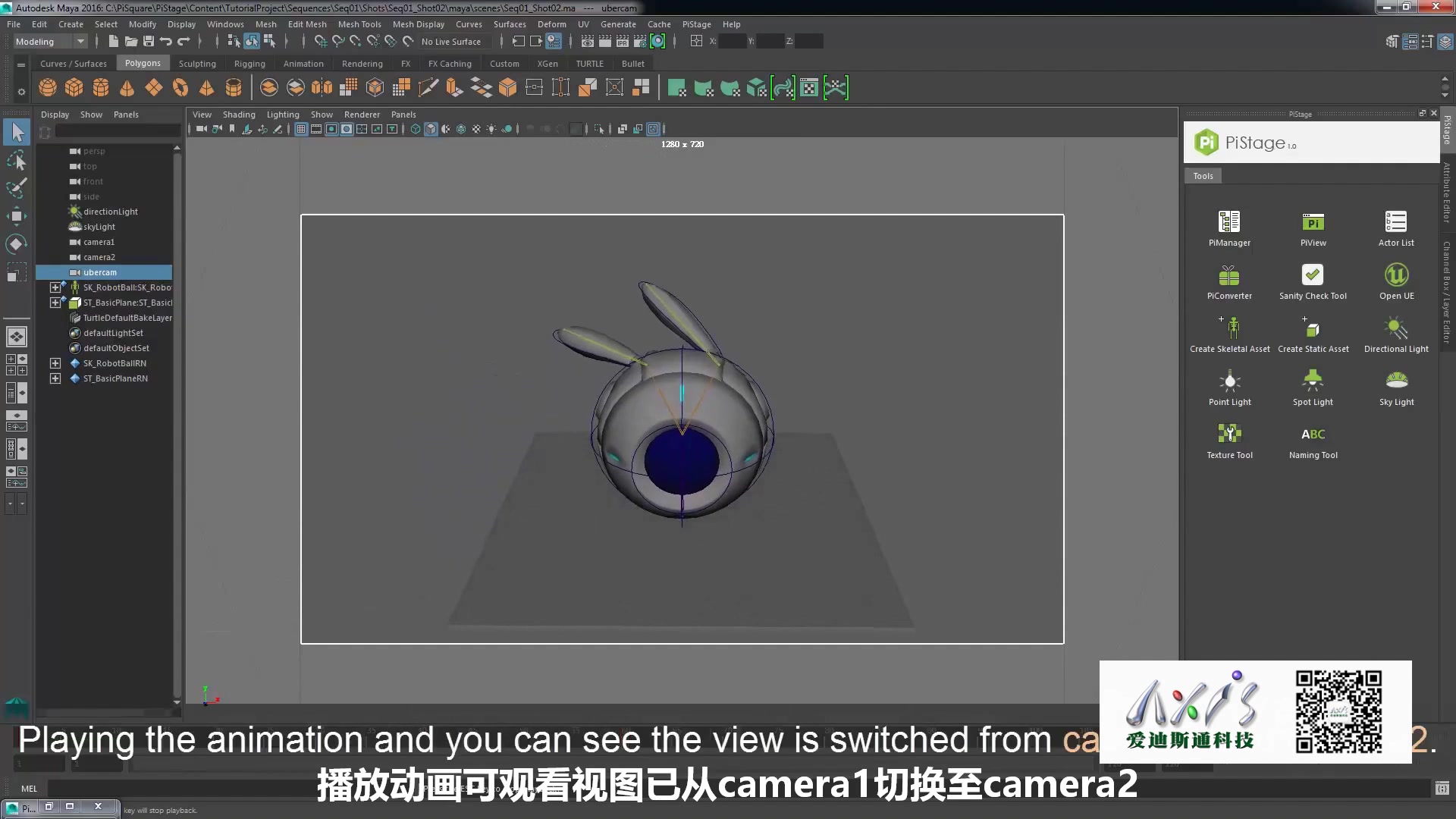Open the Naming Tool
The height and width of the screenshot is (819, 1456).
(1313, 435)
